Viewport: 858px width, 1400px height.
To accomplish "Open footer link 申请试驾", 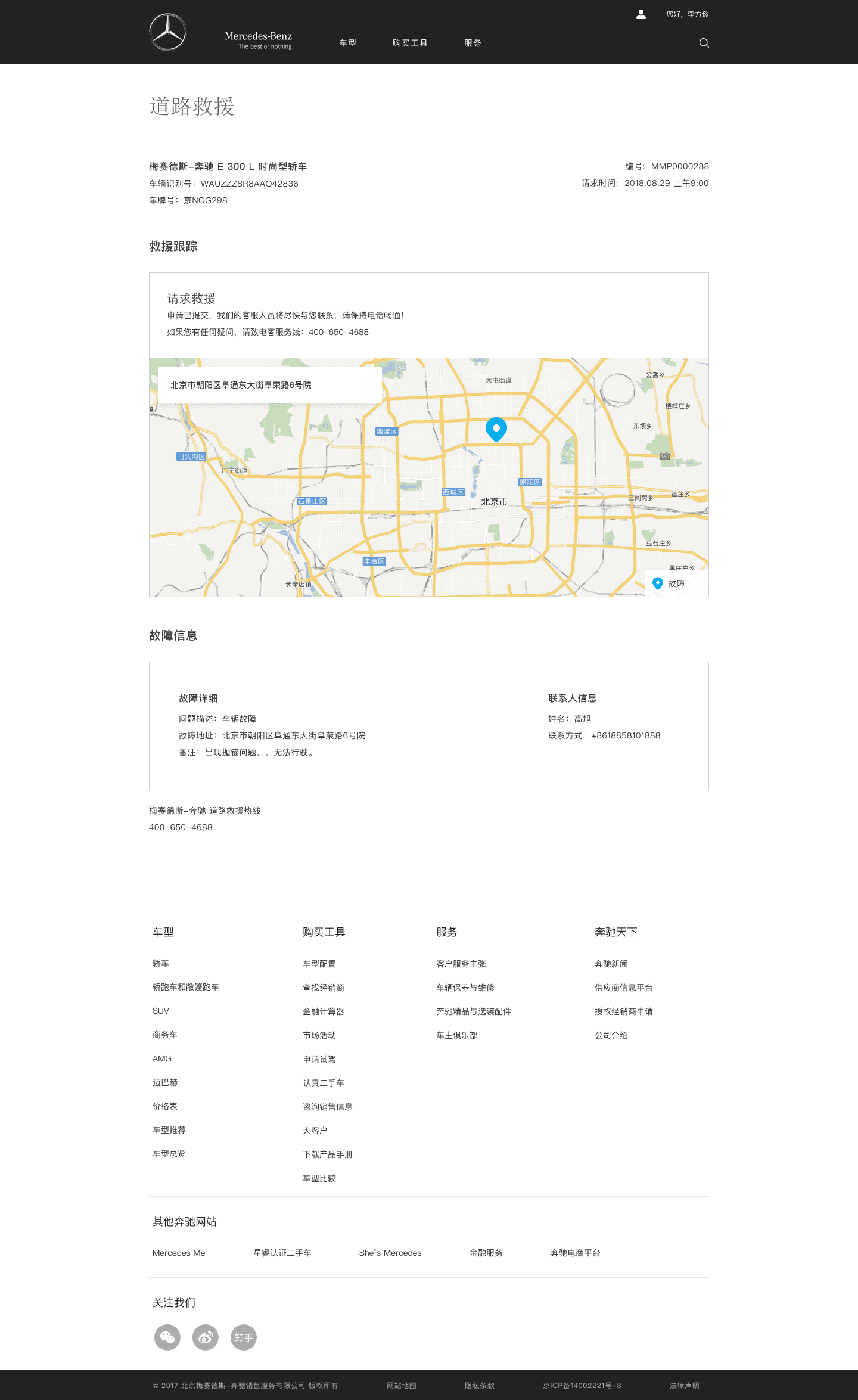I will 319,1059.
